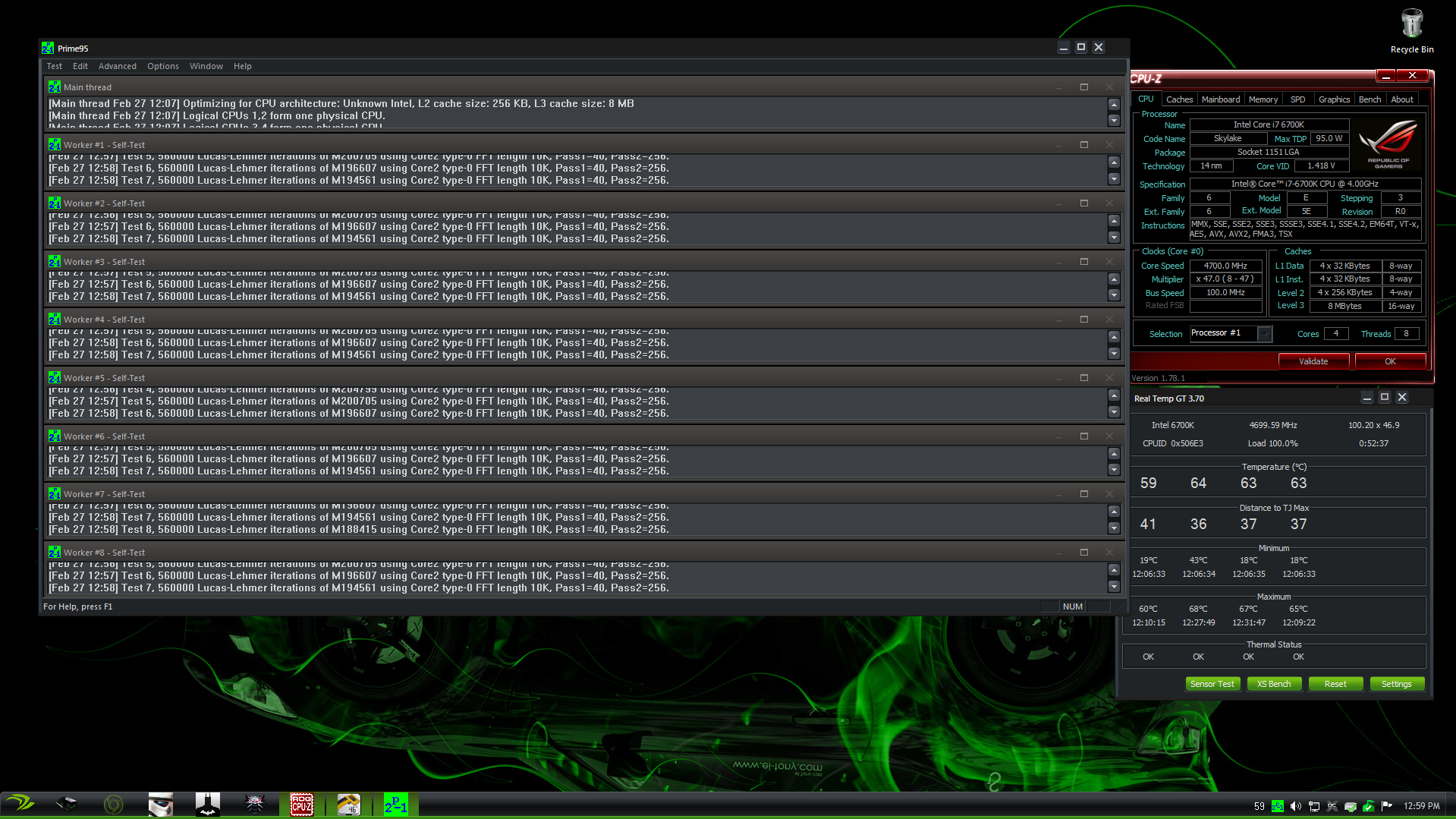Switch to Real Temp taskbar icon

point(349,805)
